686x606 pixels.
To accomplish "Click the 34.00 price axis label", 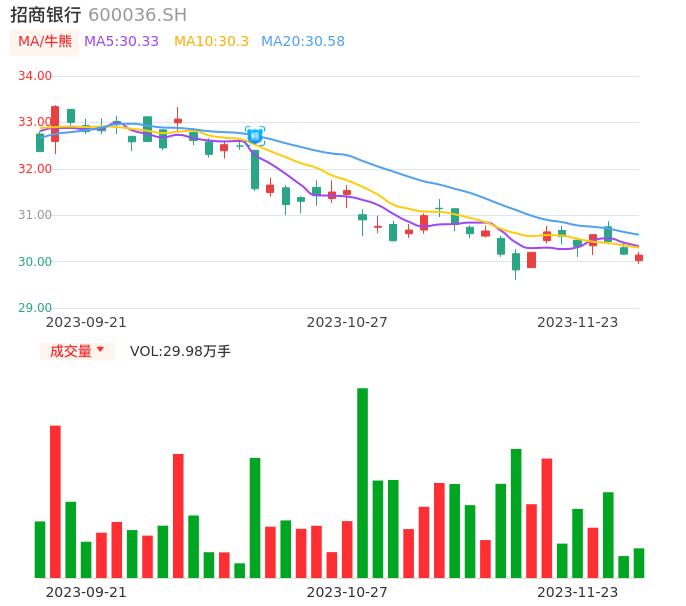I will pos(35,76).
